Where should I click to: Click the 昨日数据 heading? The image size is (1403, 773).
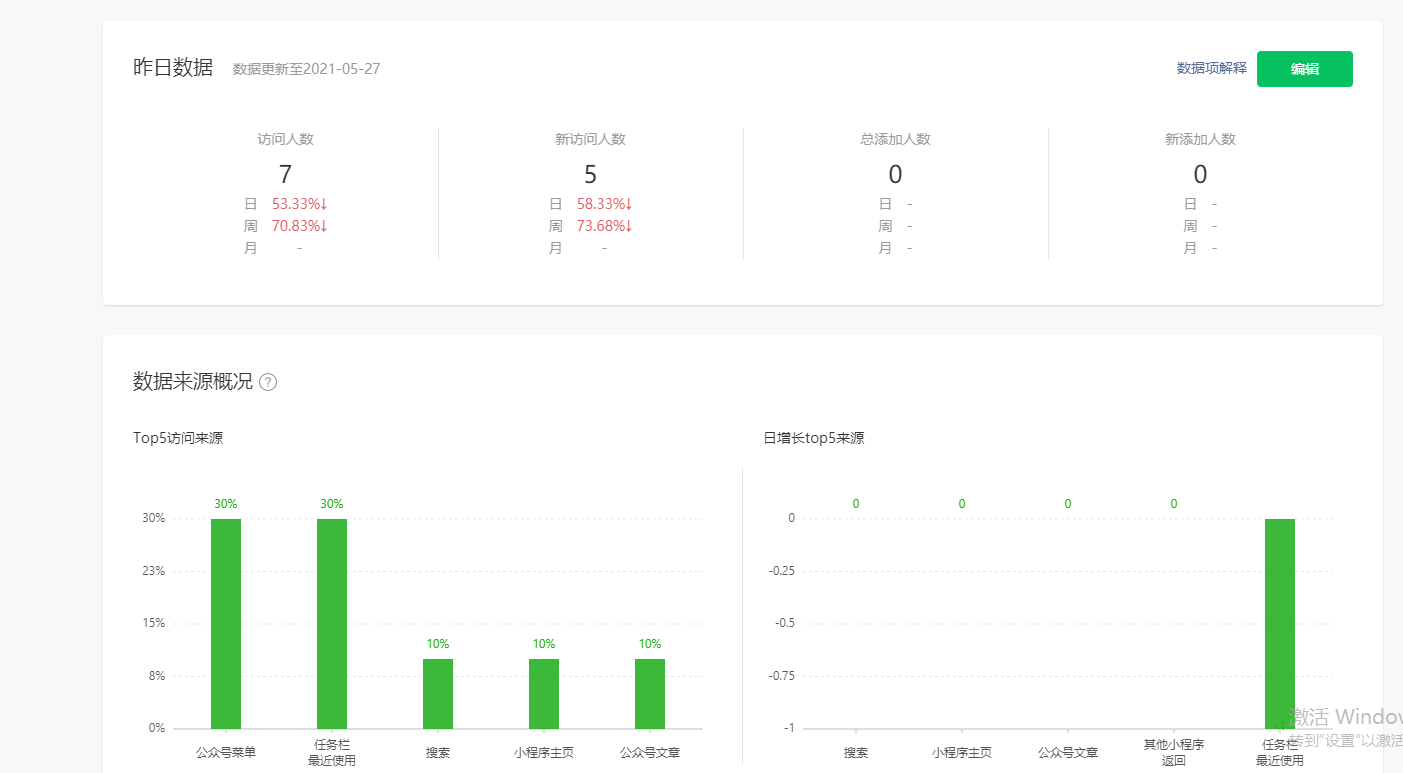click(x=173, y=68)
